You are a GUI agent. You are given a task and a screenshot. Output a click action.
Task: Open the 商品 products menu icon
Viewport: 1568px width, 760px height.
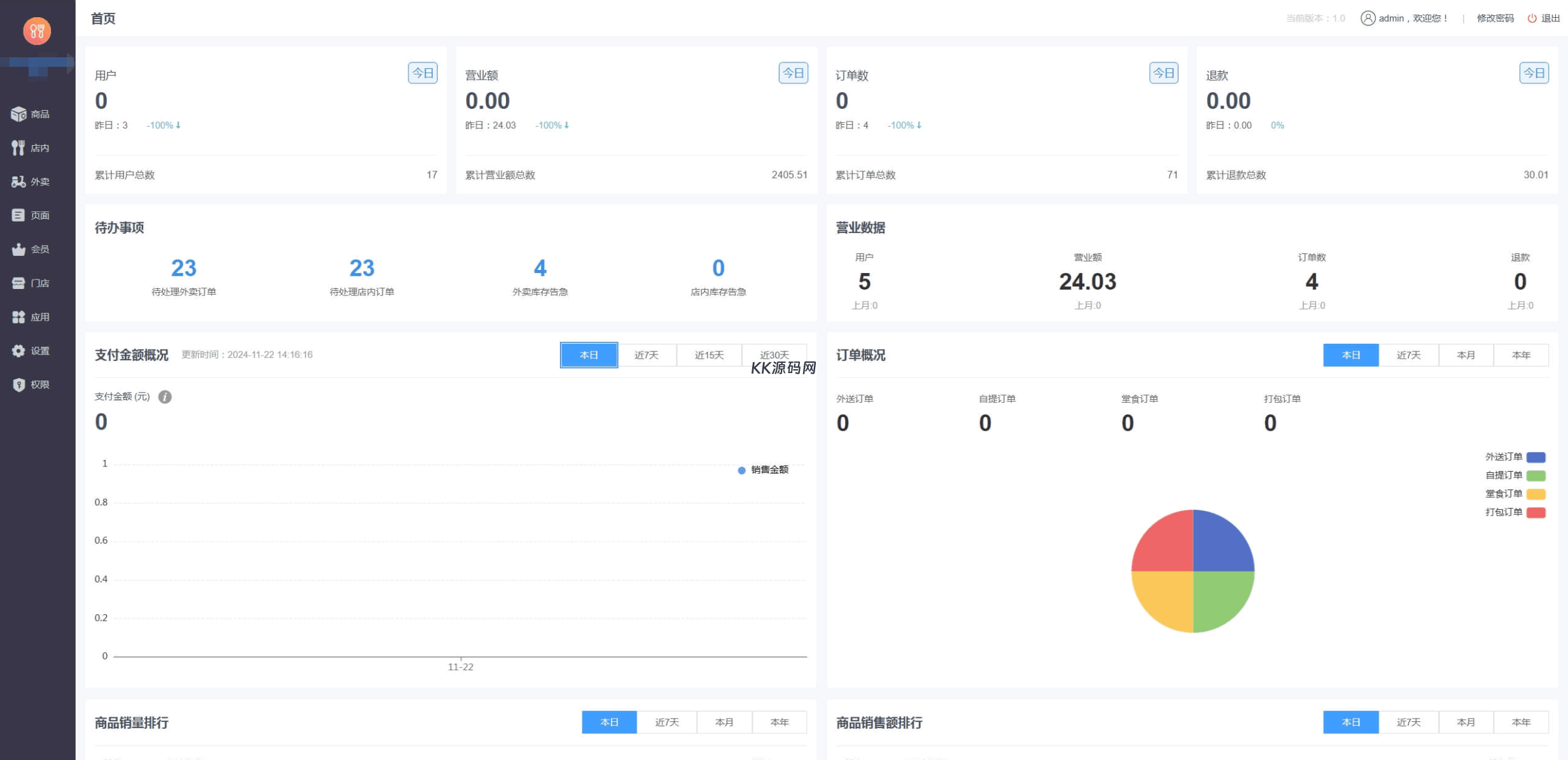coord(18,114)
